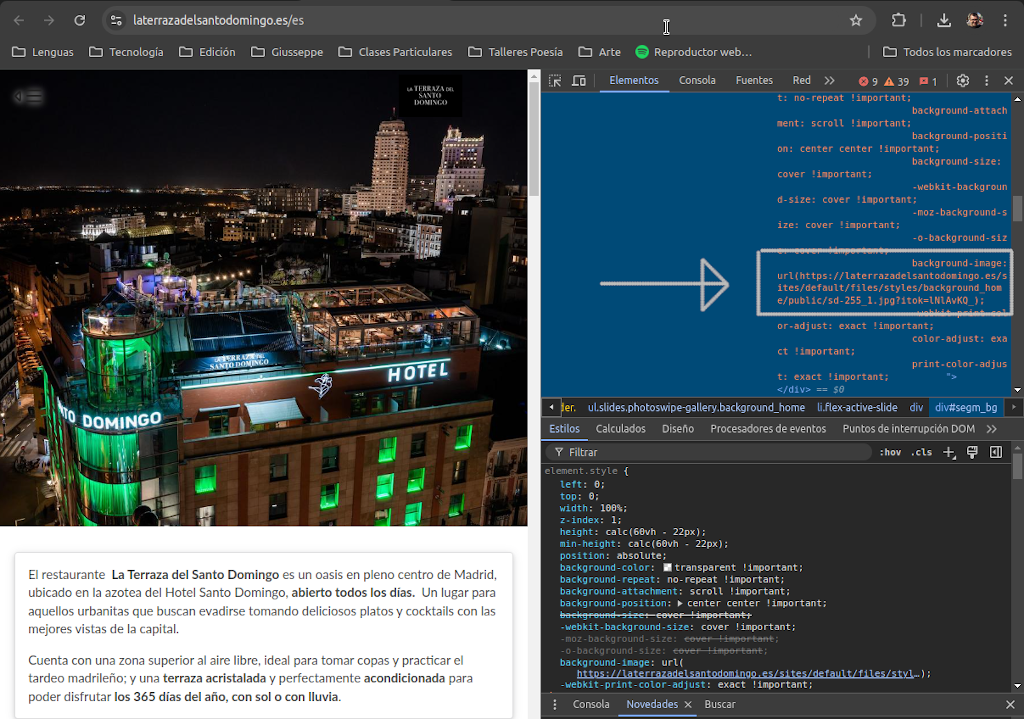
Task: Close the DevTools panel
Action: (x=1009, y=81)
